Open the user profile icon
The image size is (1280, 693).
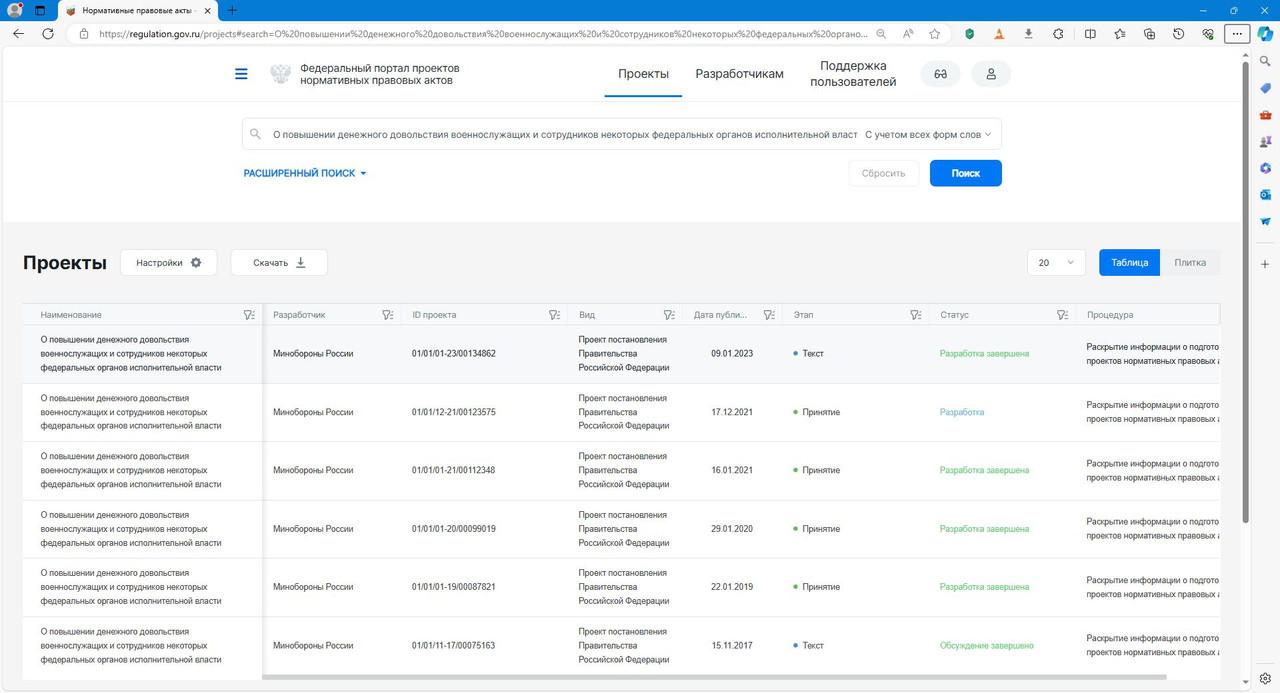[991, 74]
